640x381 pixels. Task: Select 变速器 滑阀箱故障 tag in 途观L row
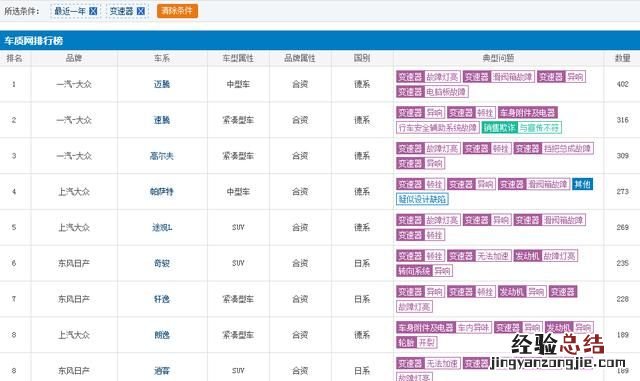(x=550, y=220)
